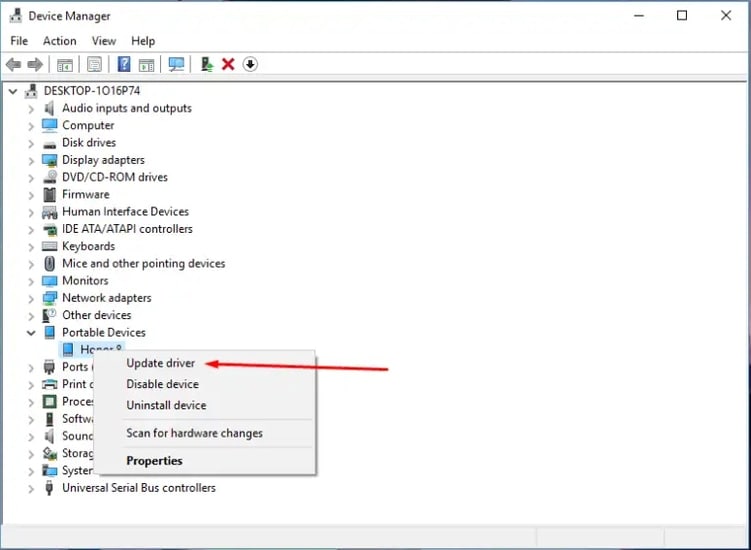Image resolution: width=751 pixels, height=550 pixels.
Task: Click the mouse icon for pointing devices
Action: pos(49,264)
